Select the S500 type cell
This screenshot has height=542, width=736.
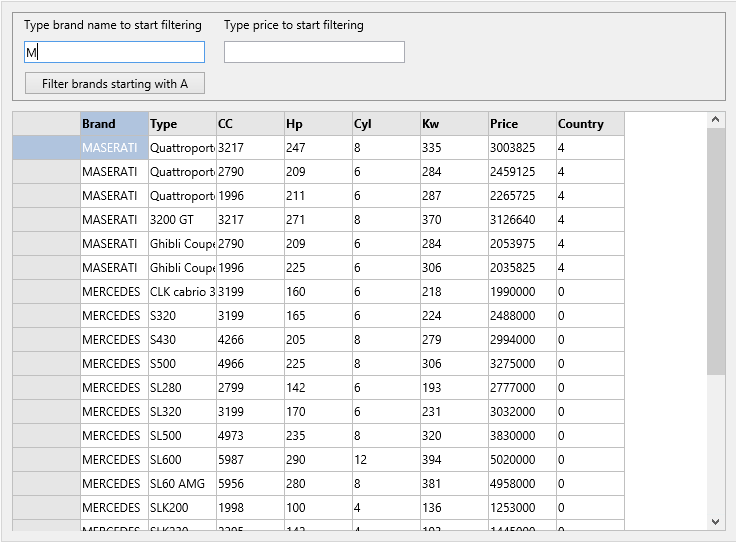(x=183, y=364)
